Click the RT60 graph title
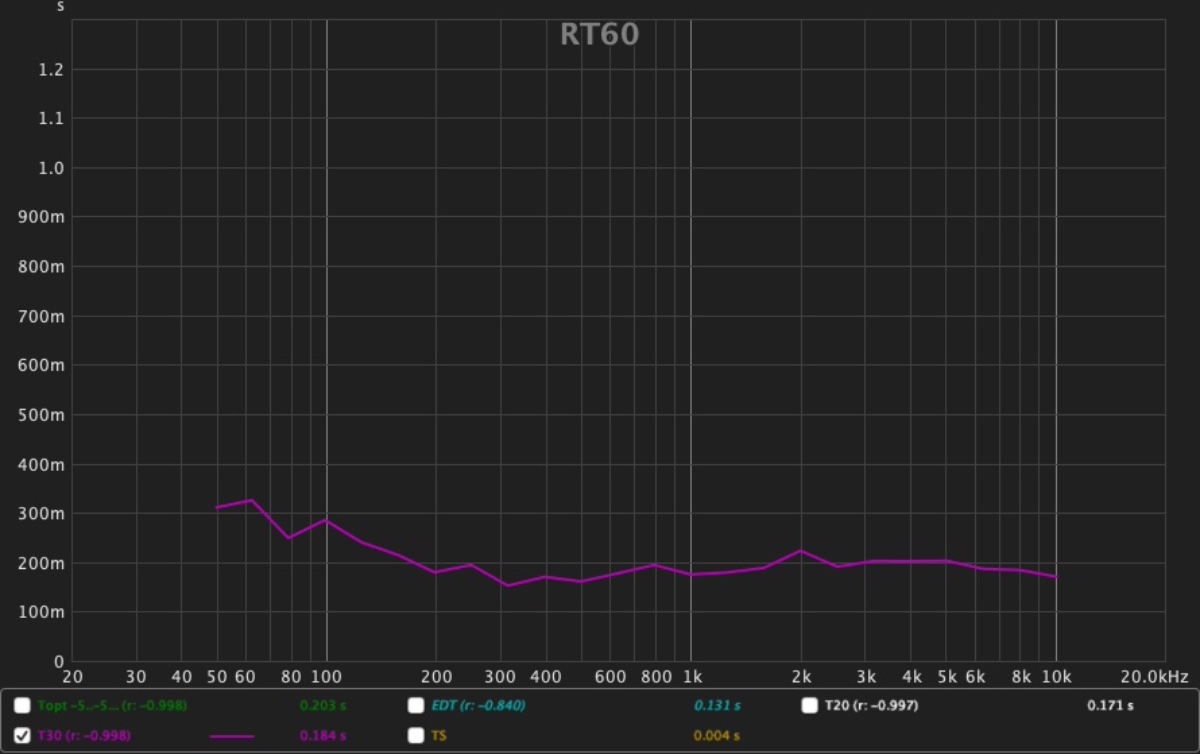1200x754 pixels. (599, 35)
